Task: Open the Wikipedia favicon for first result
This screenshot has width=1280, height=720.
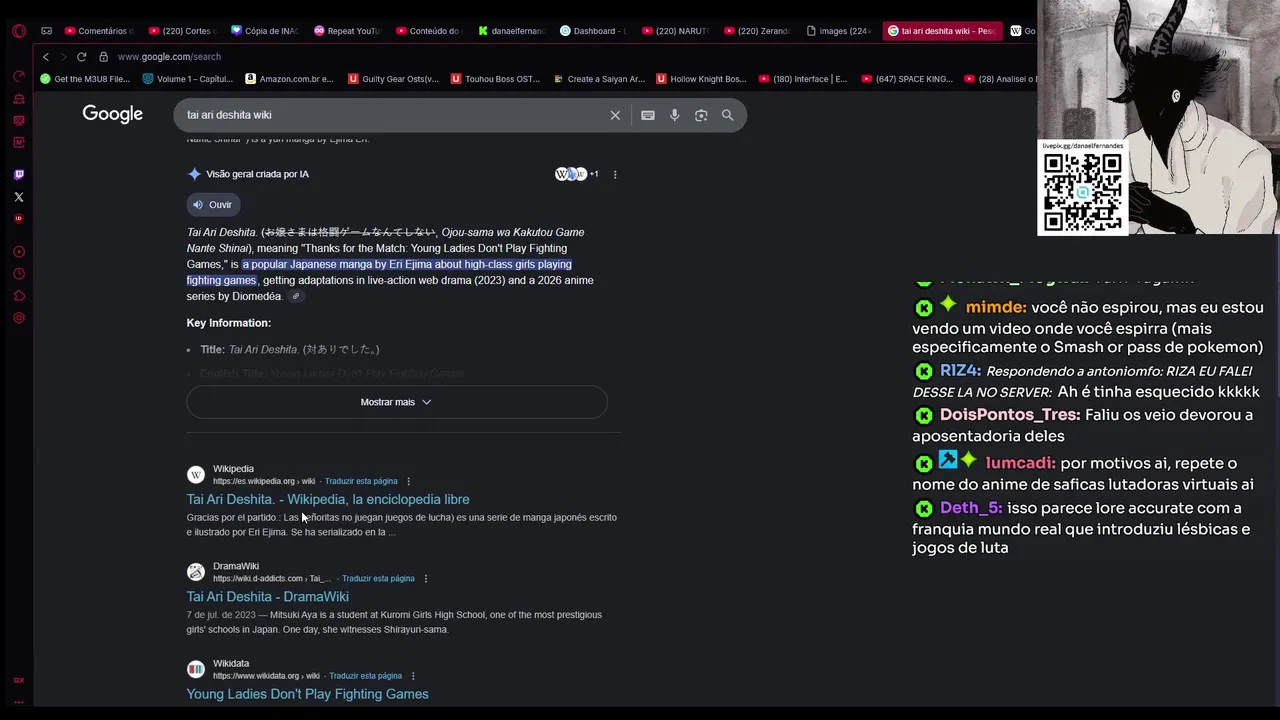Action: tap(196, 475)
